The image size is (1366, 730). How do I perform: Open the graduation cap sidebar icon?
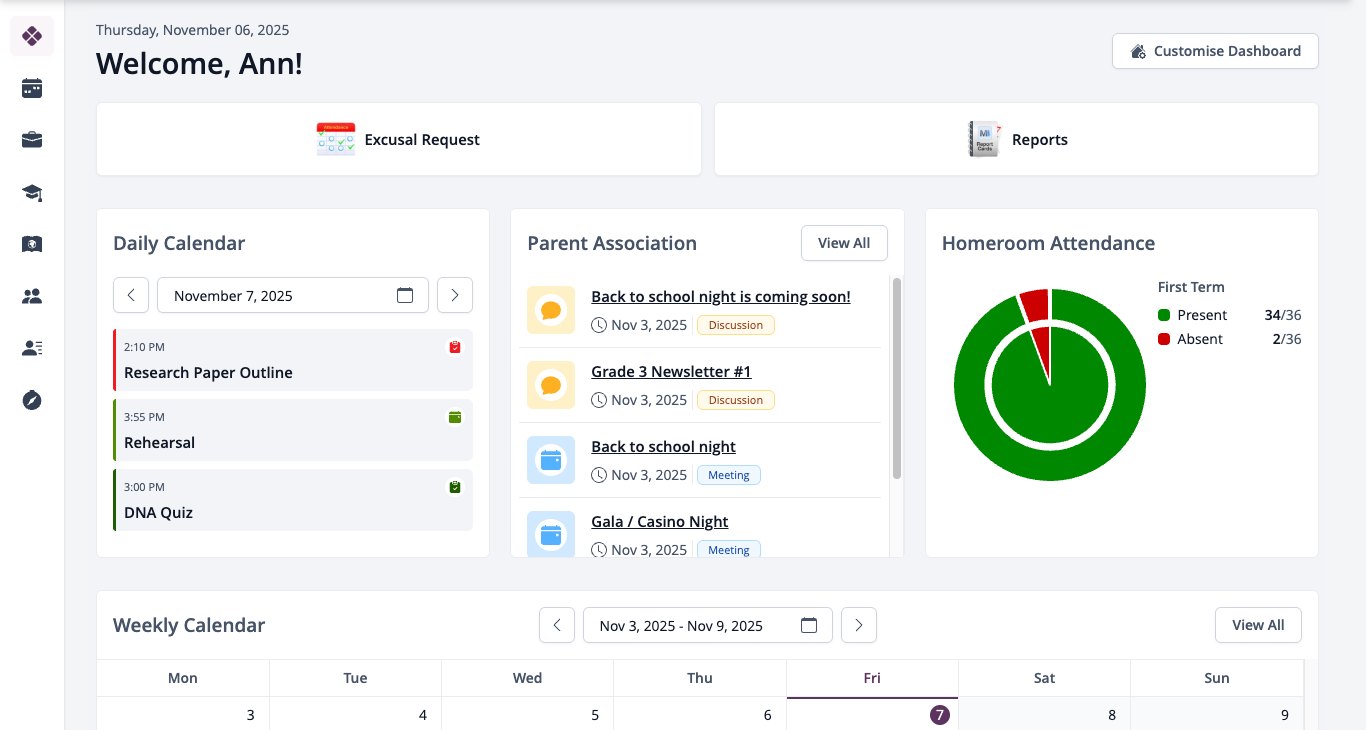32,192
